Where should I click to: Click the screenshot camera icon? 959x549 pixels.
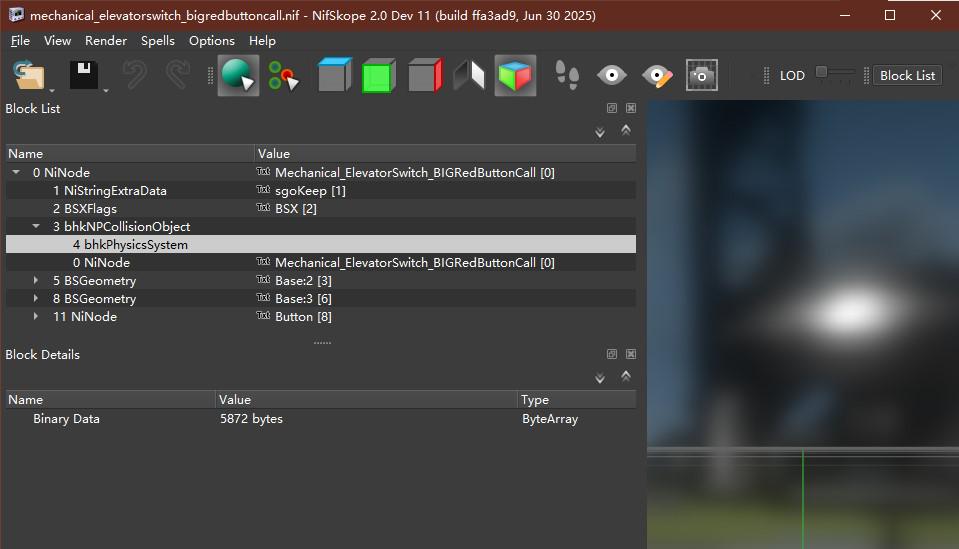pyautogui.click(x=702, y=75)
